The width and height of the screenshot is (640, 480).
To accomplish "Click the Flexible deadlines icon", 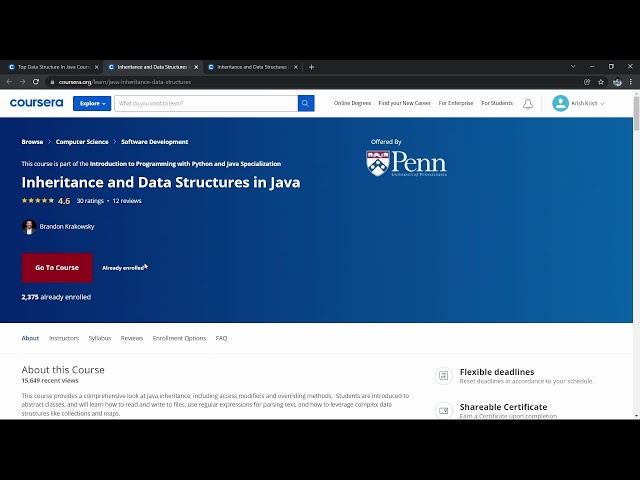I will coord(444,376).
